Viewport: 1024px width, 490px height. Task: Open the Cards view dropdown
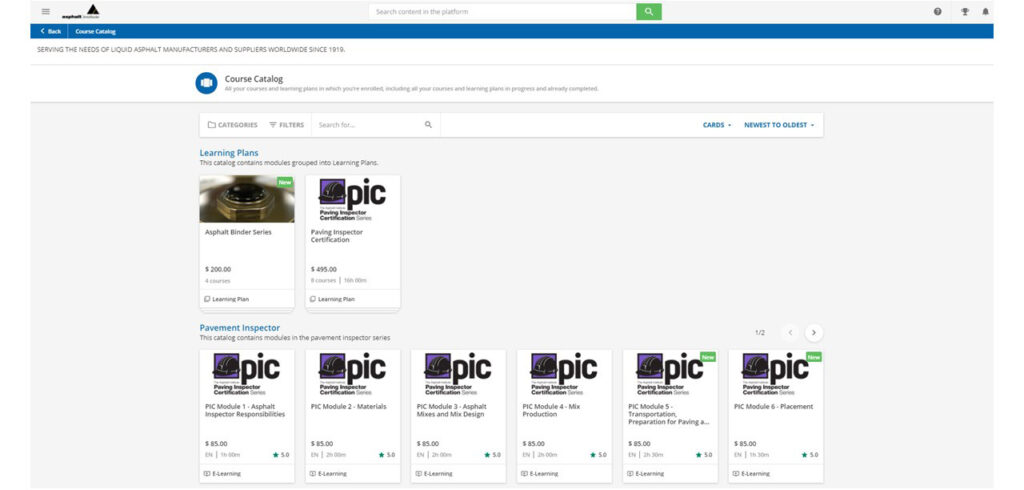717,125
